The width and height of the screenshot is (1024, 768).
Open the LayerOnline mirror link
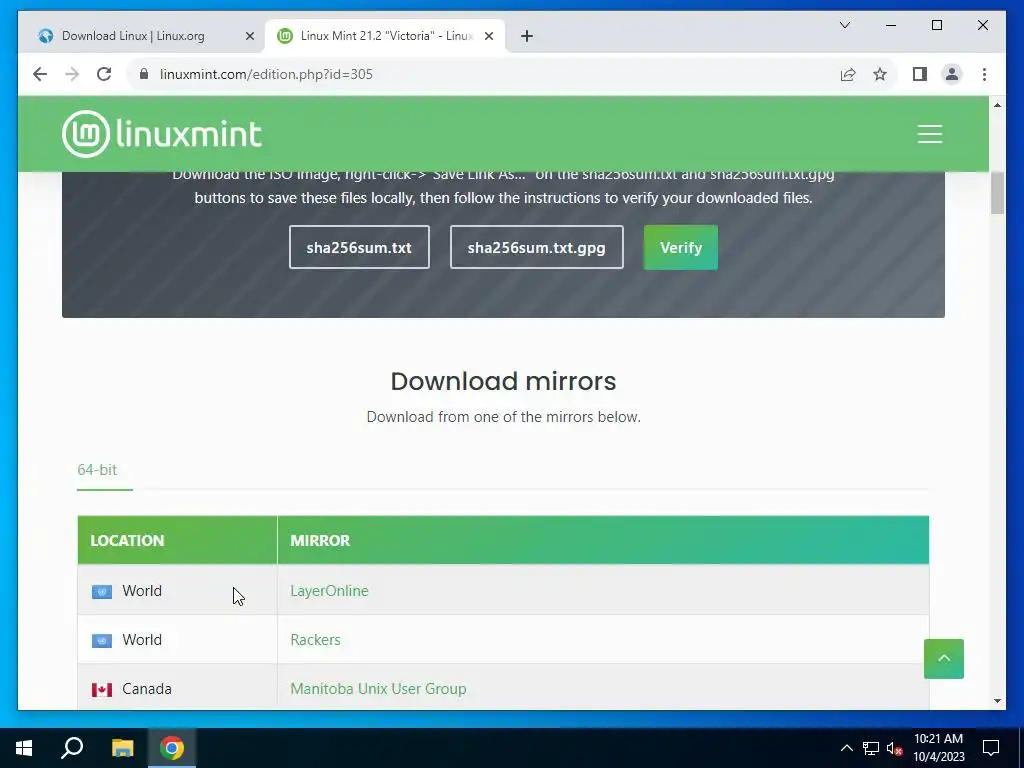[x=329, y=590]
